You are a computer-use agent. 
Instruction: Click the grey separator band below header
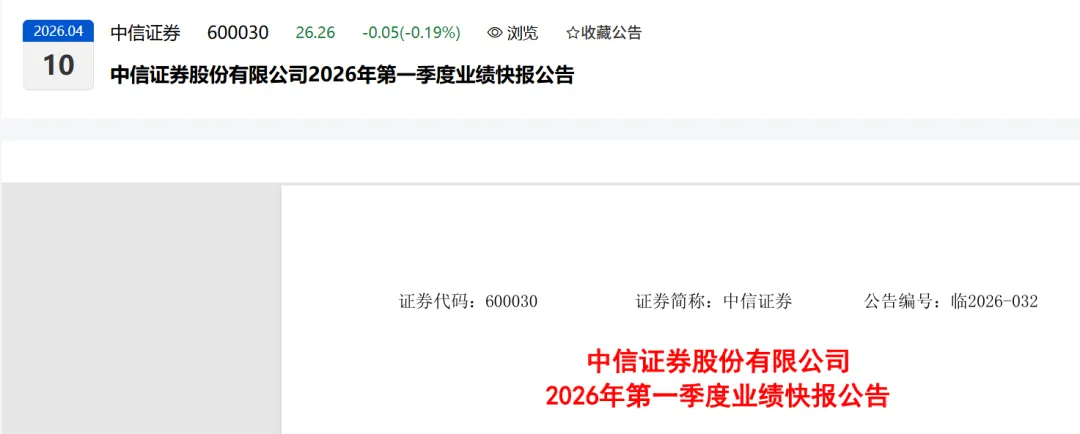coord(540,129)
